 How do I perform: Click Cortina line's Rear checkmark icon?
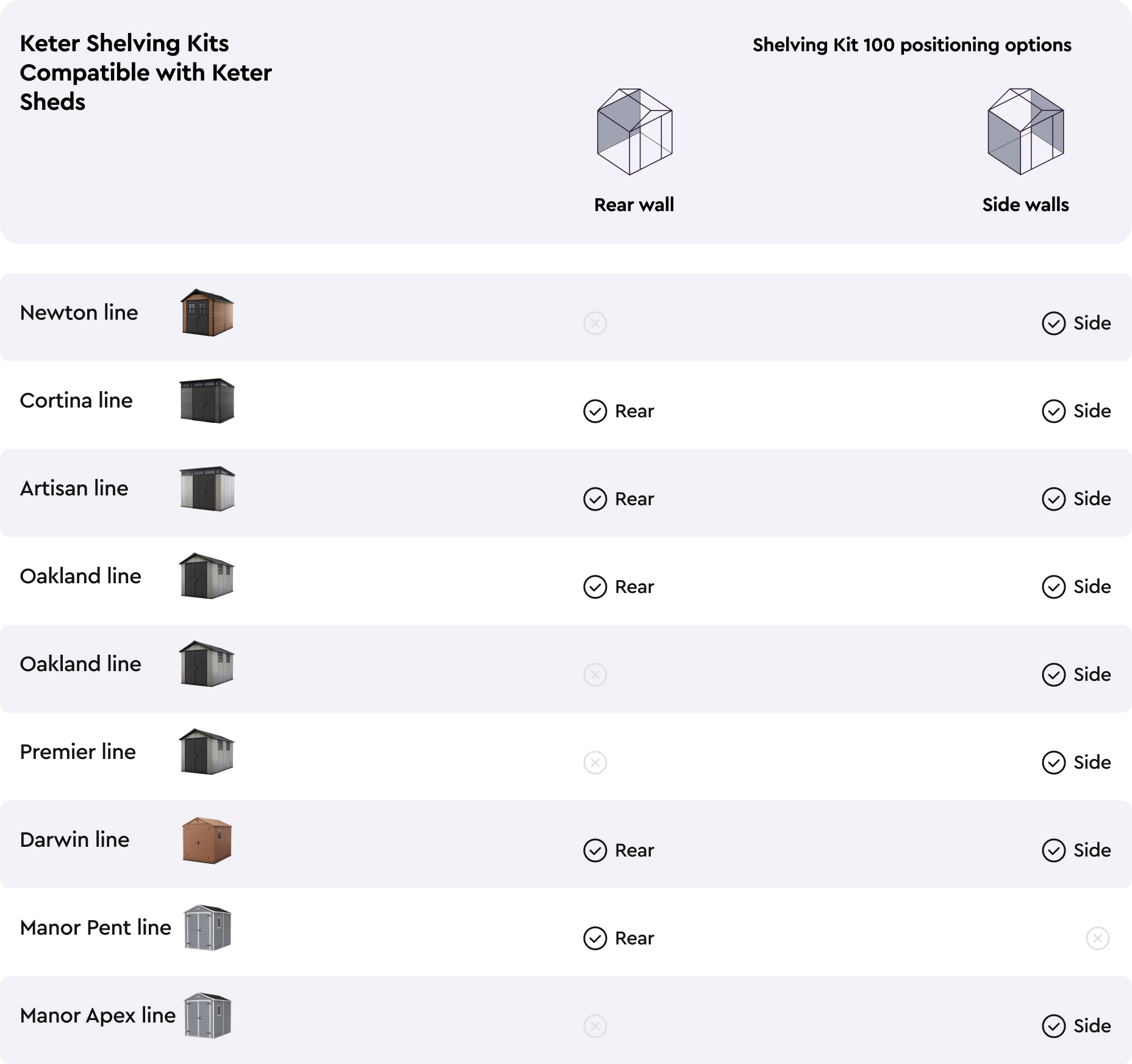click(595, 411)
